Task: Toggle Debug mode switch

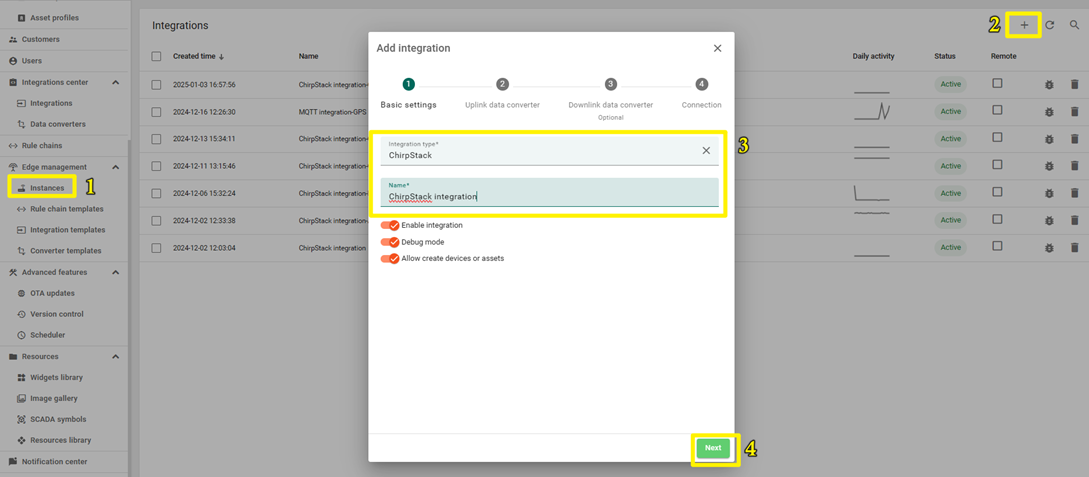Action: (390, 242)
